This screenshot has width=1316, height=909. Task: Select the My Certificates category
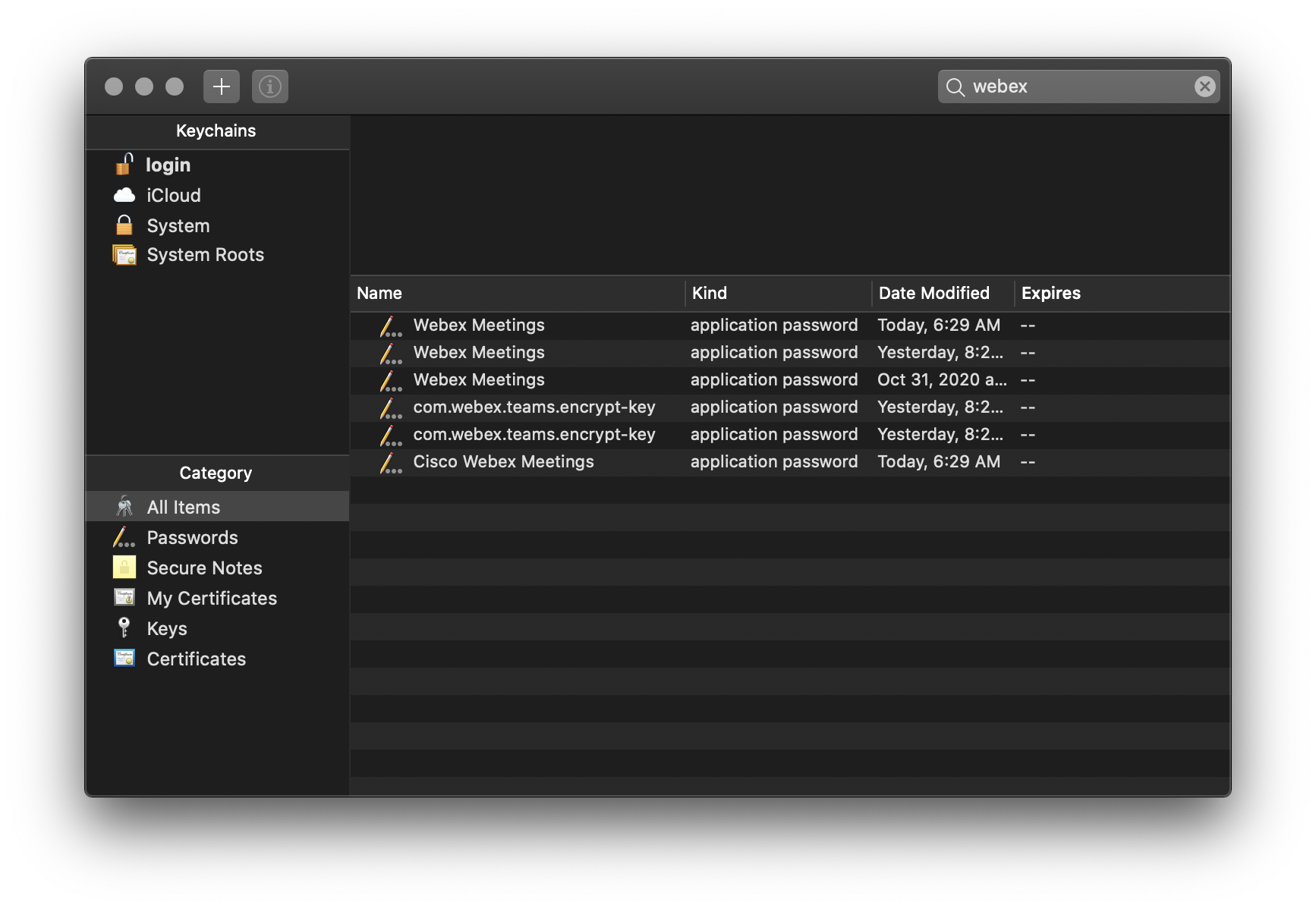(212, 598)
